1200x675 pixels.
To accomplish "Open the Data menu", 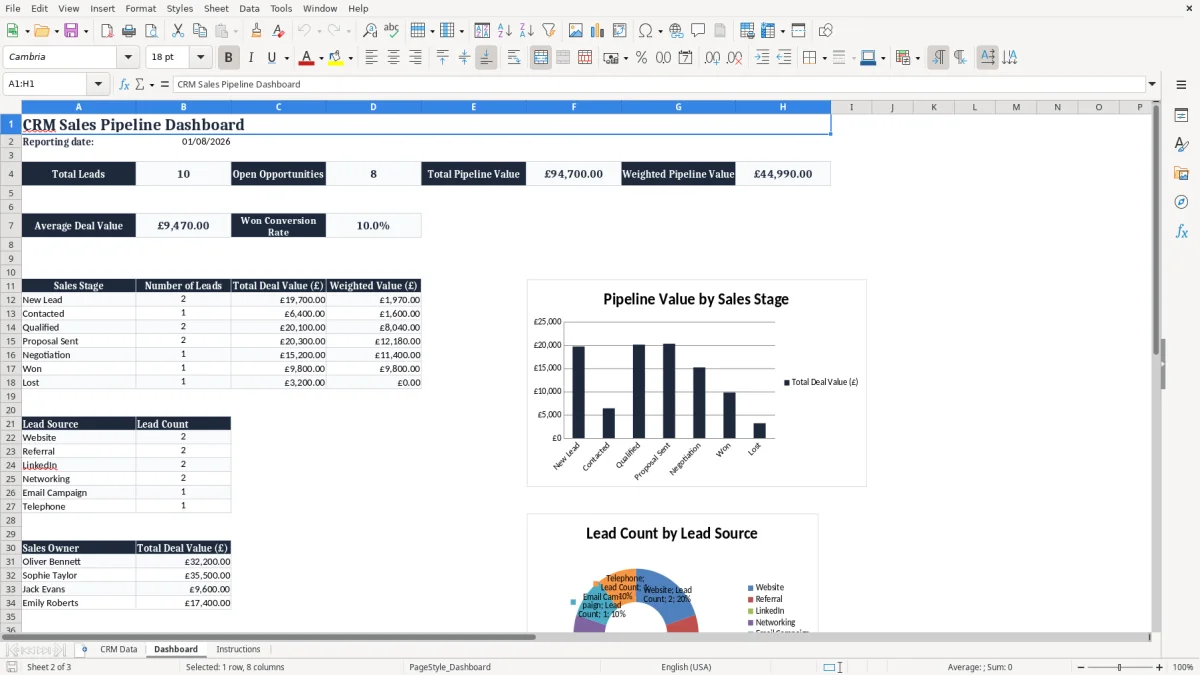I will (249, 8).
